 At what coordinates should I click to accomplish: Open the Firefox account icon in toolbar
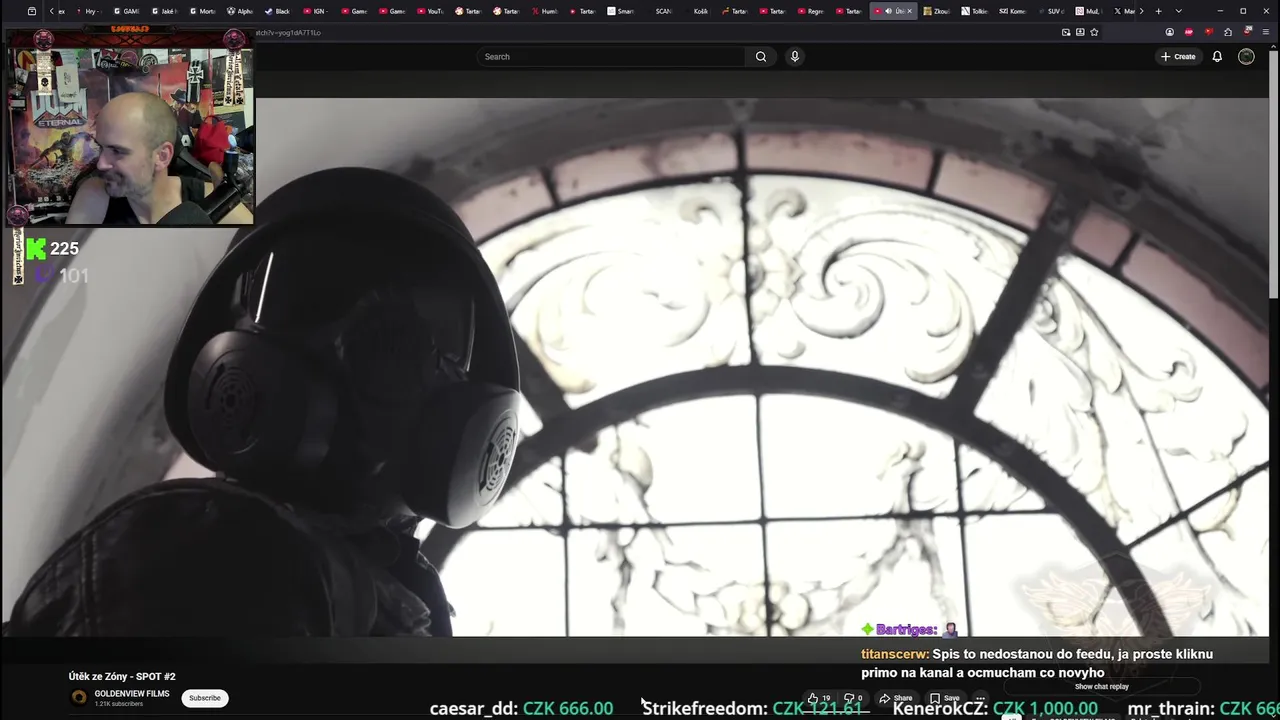coord(1169,32)
